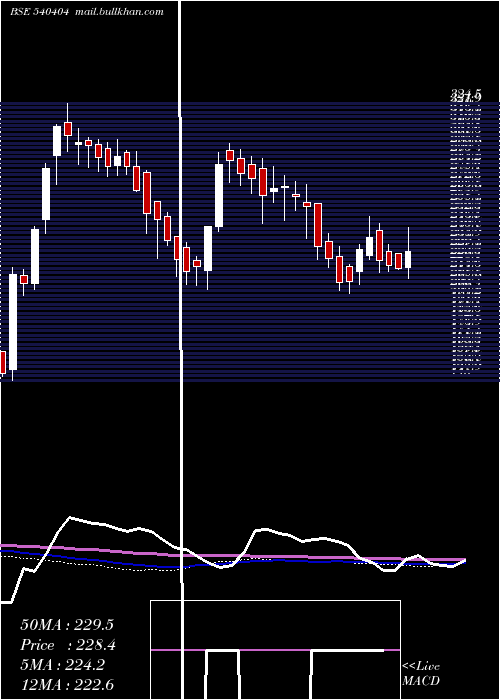
Task: Click the '12MA : 222.6' value
Action: pos(67,684)
